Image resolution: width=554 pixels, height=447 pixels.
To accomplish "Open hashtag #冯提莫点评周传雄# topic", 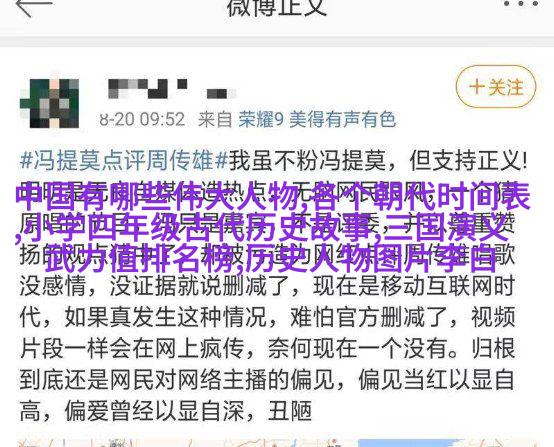I will (124, 160).
